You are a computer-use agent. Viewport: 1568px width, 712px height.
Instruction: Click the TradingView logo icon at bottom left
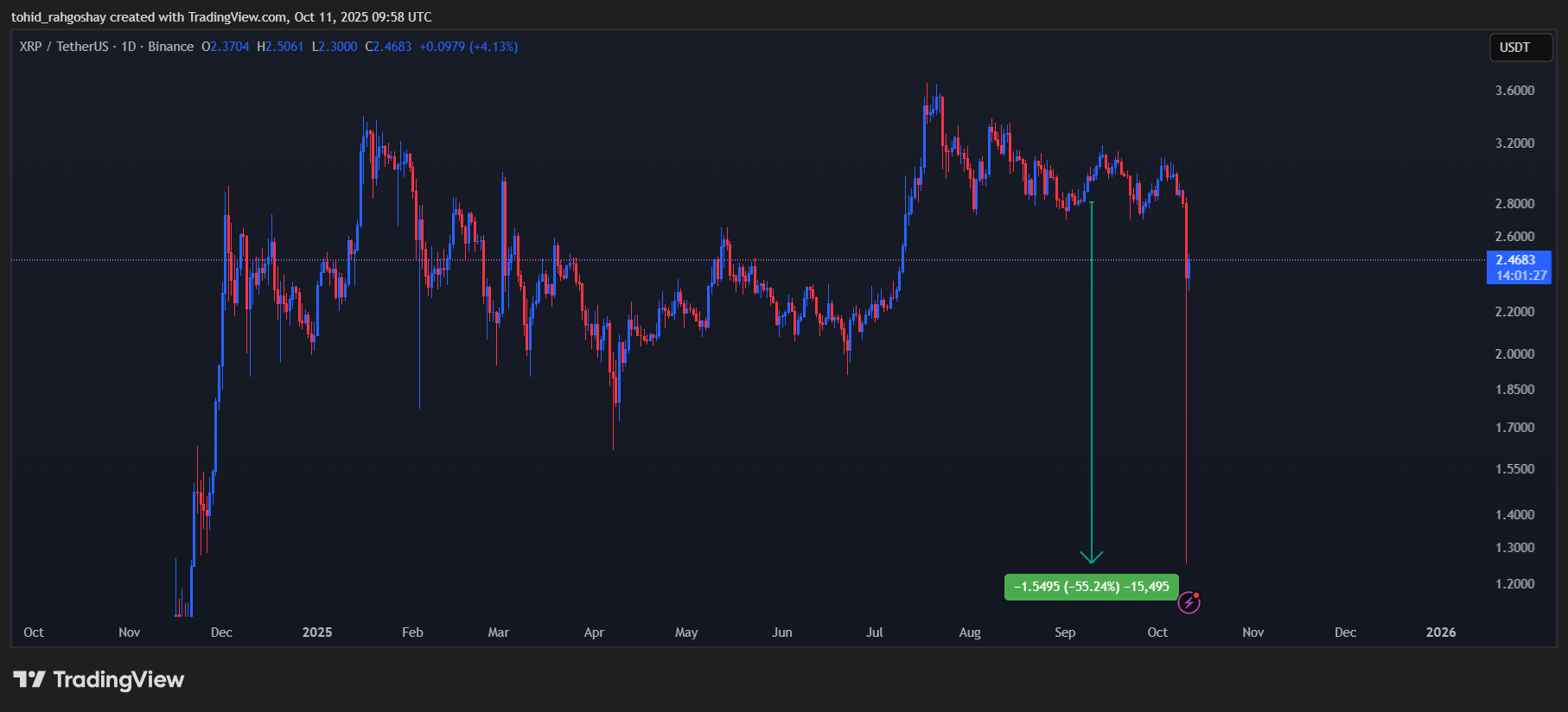[29, 679]
